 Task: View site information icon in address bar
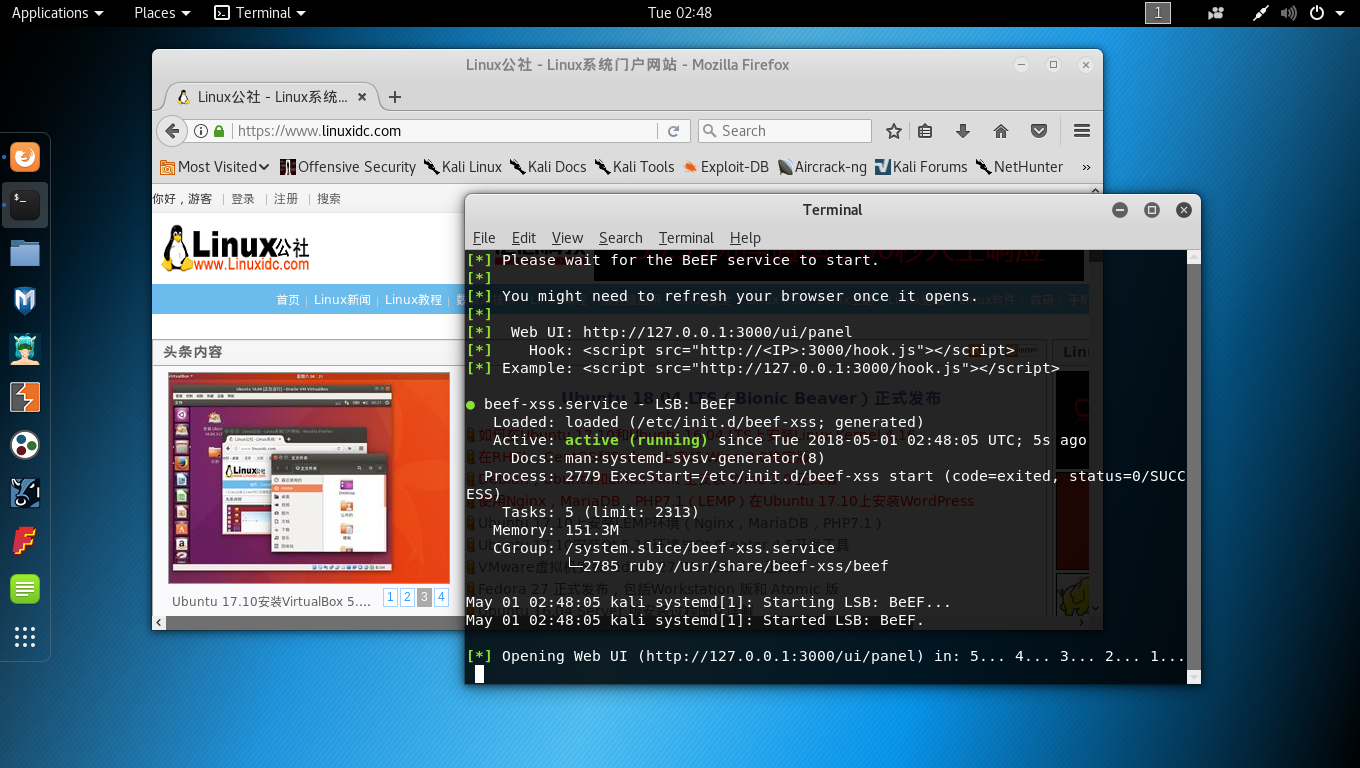point(201,131)
